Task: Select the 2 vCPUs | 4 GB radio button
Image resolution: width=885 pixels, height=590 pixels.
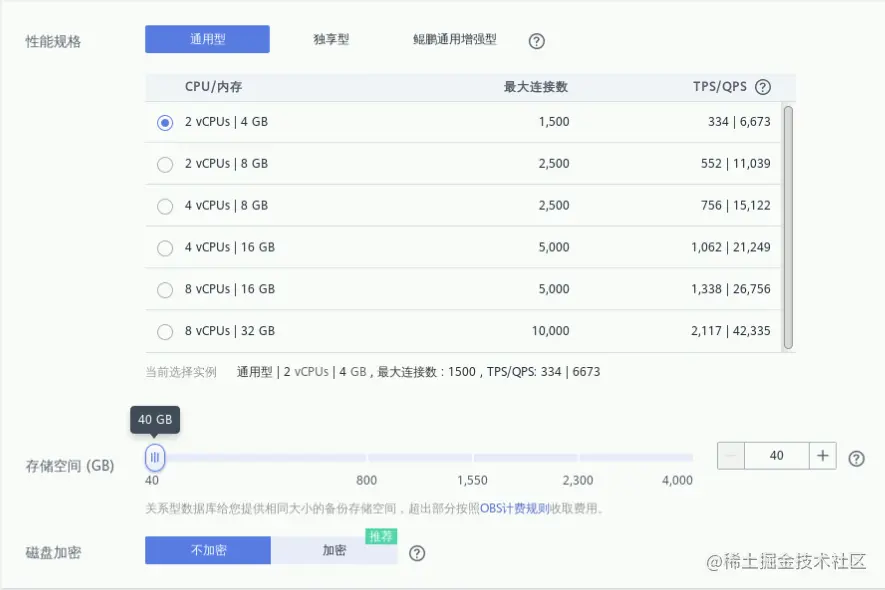Action: 165,123
